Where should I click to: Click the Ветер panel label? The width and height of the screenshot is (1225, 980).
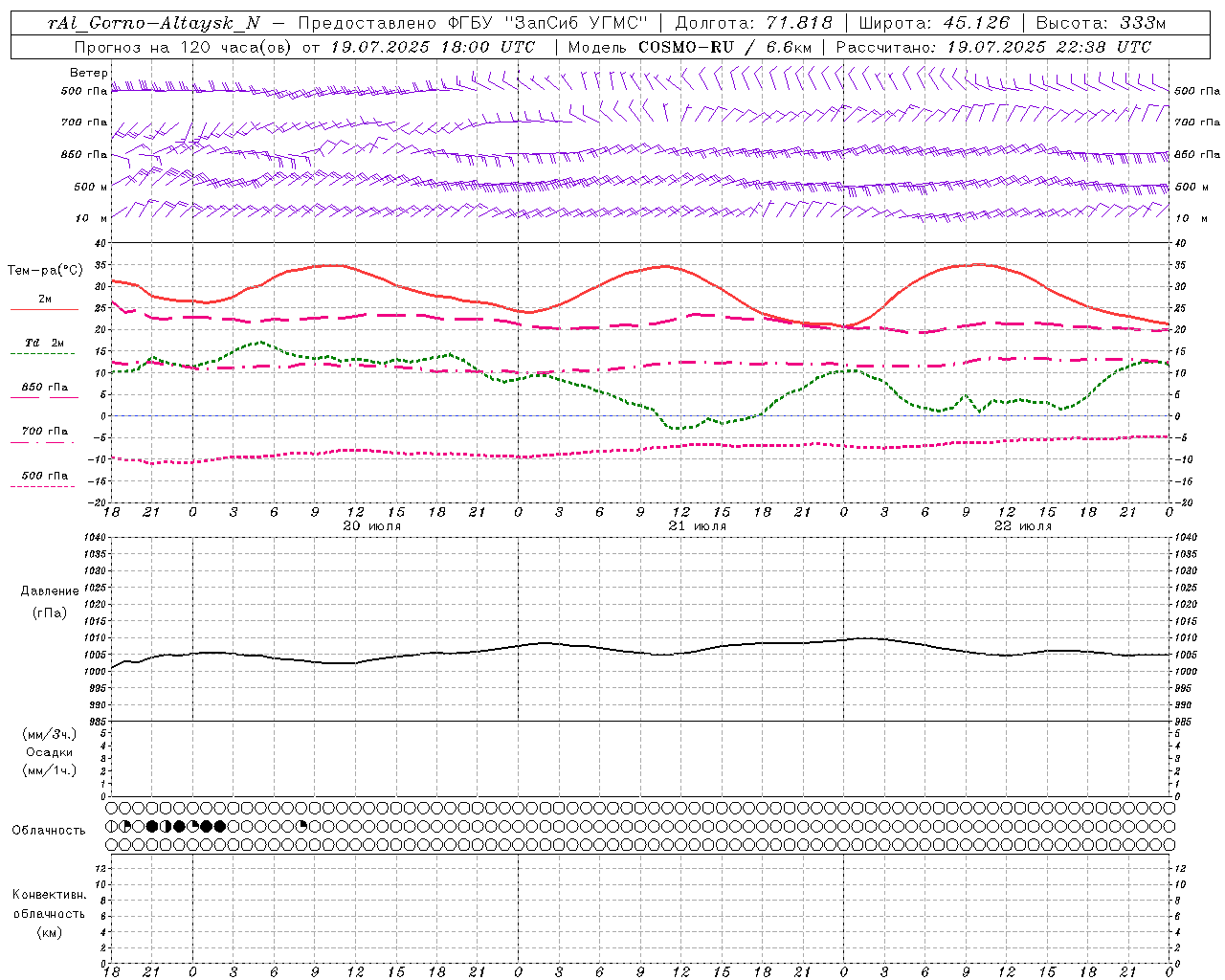[89, 73]
